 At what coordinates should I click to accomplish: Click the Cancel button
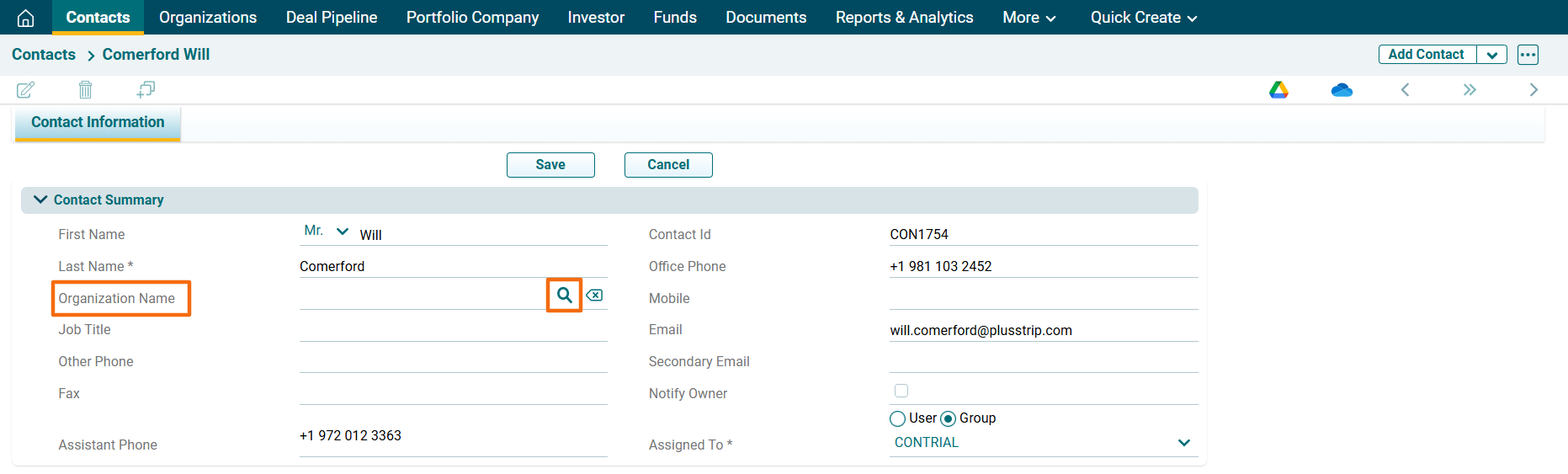point(668,165)
